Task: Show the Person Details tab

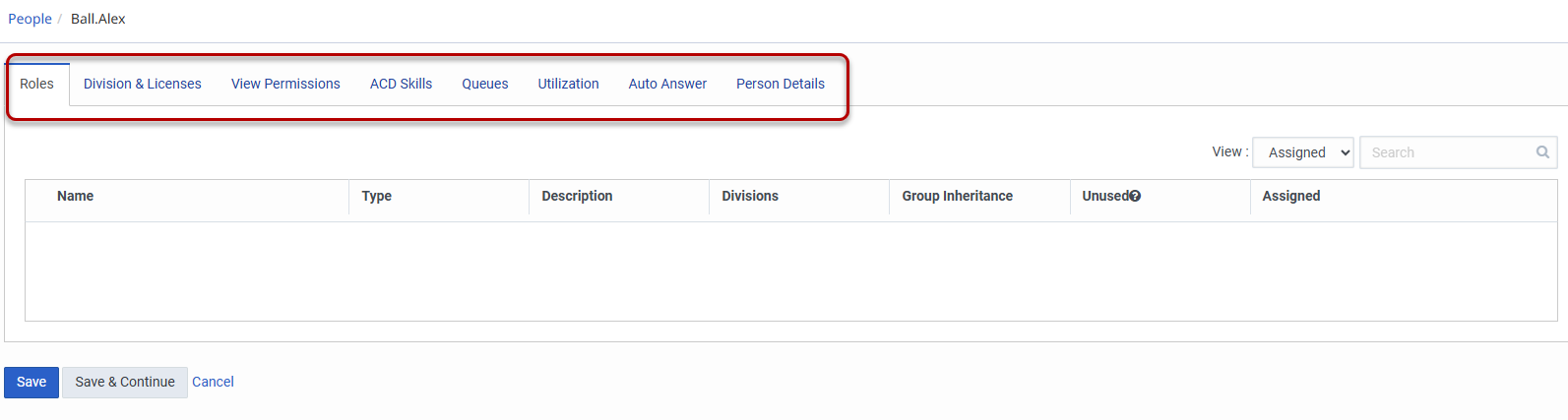Action: [x=781, y=84]
